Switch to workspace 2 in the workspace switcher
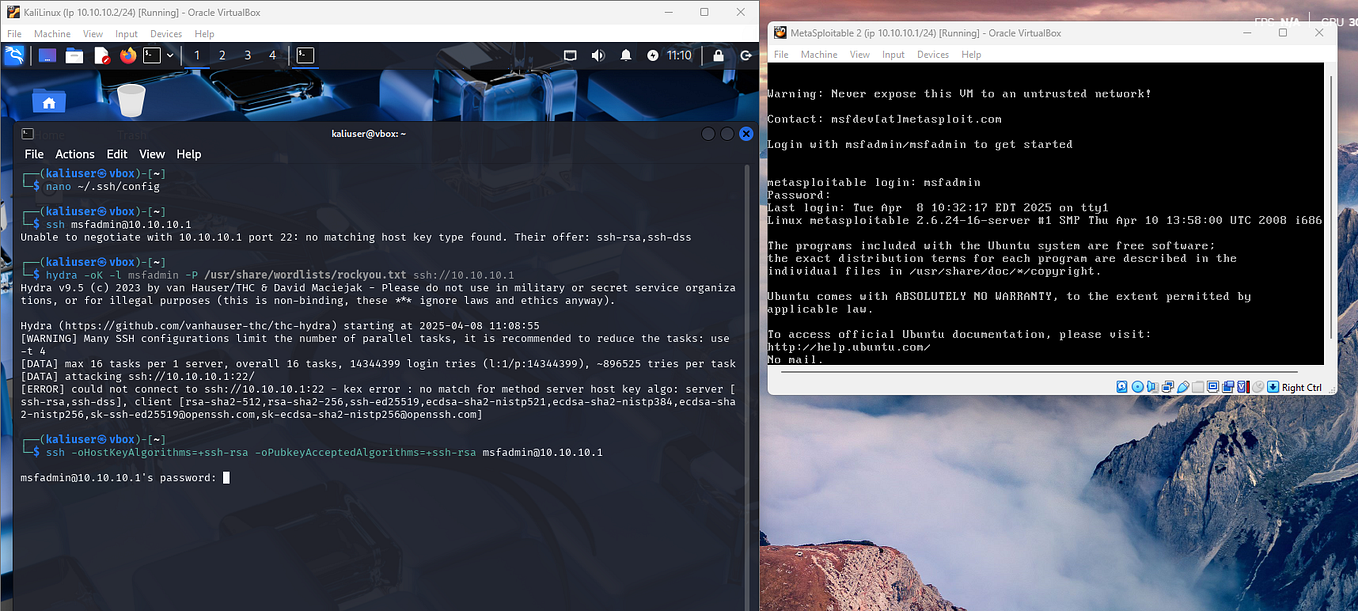Image resolution: width=1358 pixels, height=611 pixels. 224,55
